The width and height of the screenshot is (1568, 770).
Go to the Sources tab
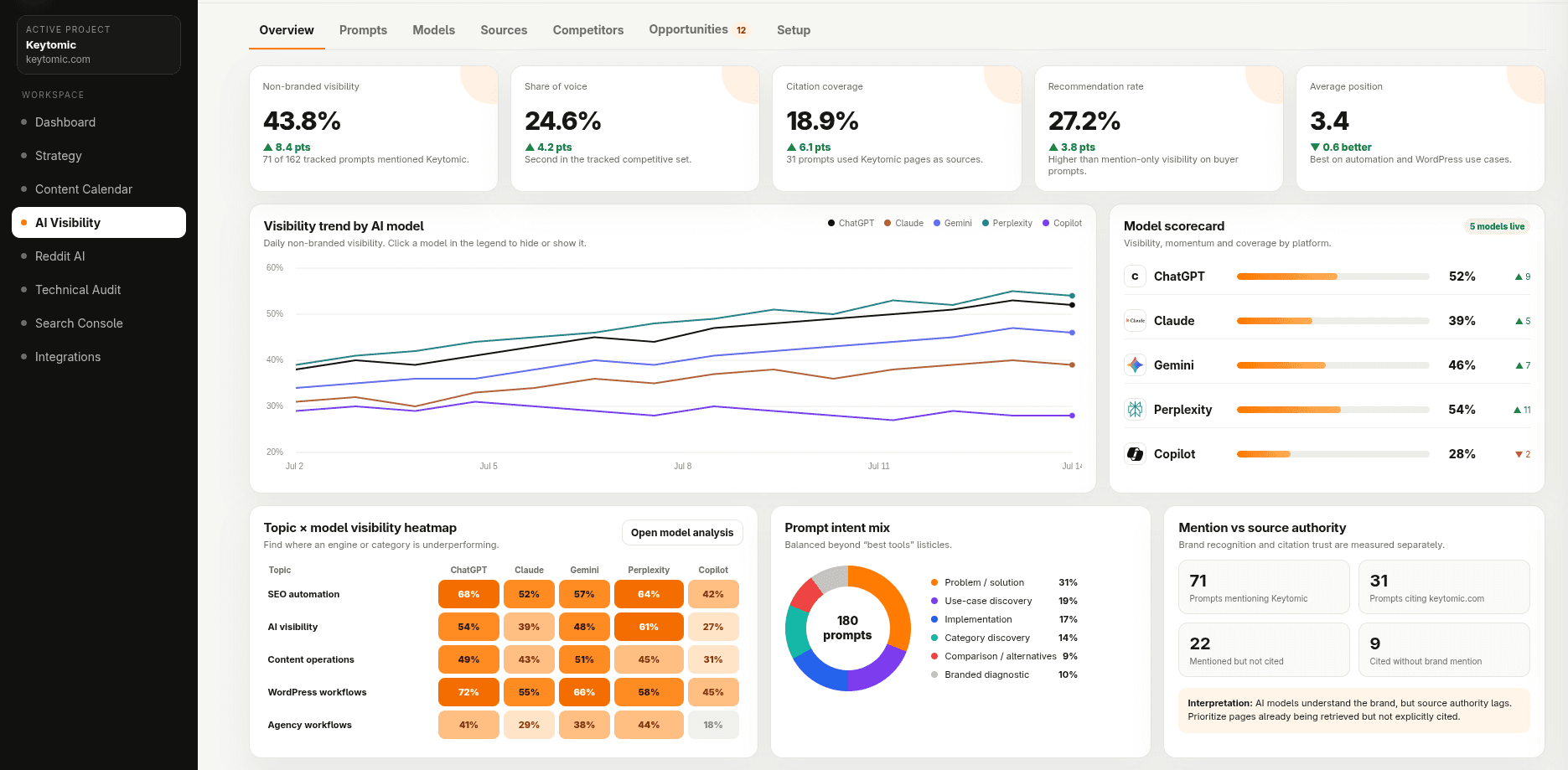point(504,30)
